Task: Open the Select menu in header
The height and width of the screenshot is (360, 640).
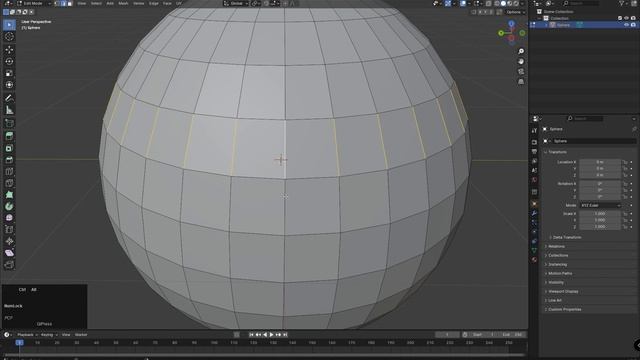Action: [96, 3]
